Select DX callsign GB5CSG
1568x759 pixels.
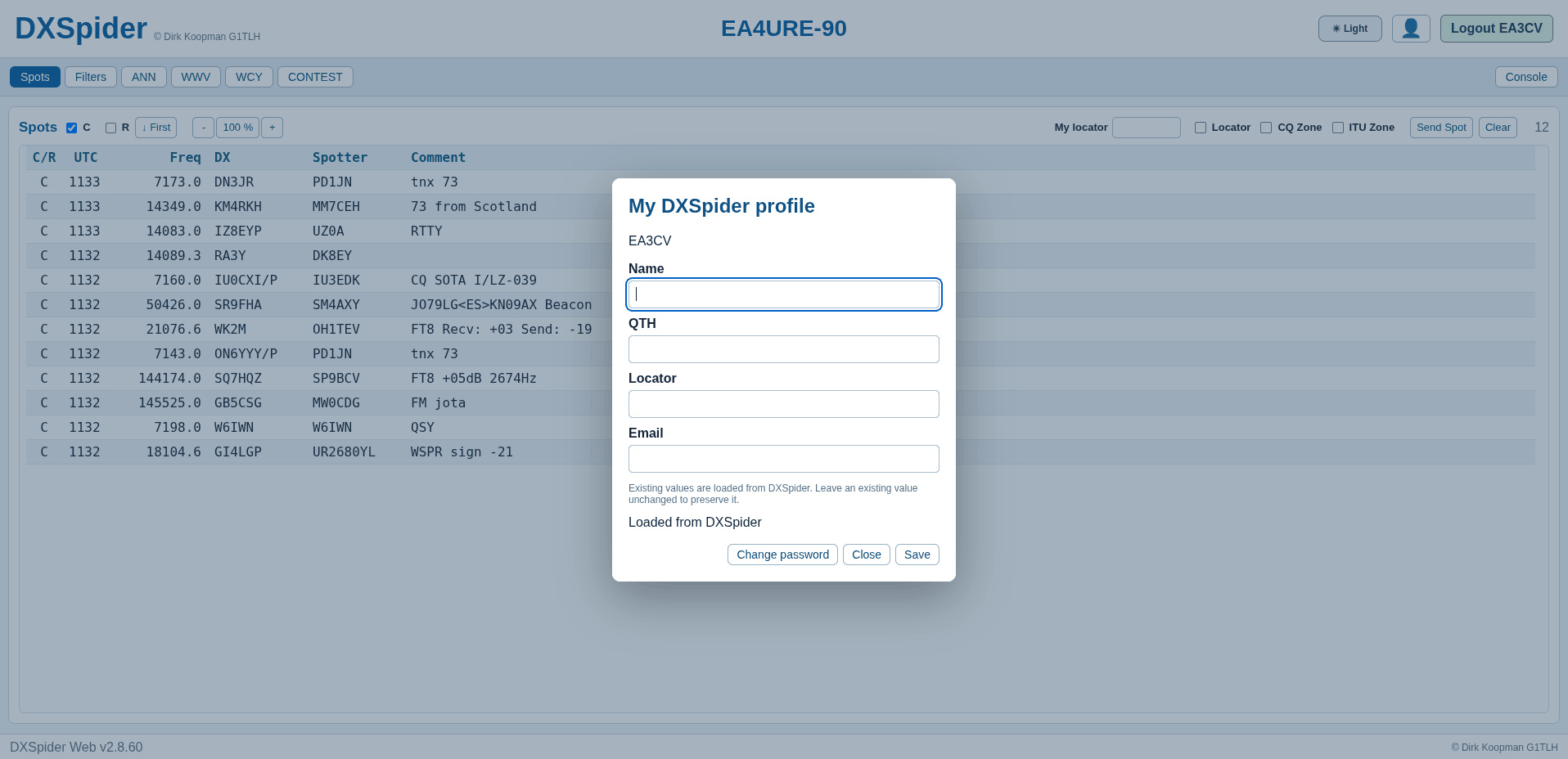point(238,403)
